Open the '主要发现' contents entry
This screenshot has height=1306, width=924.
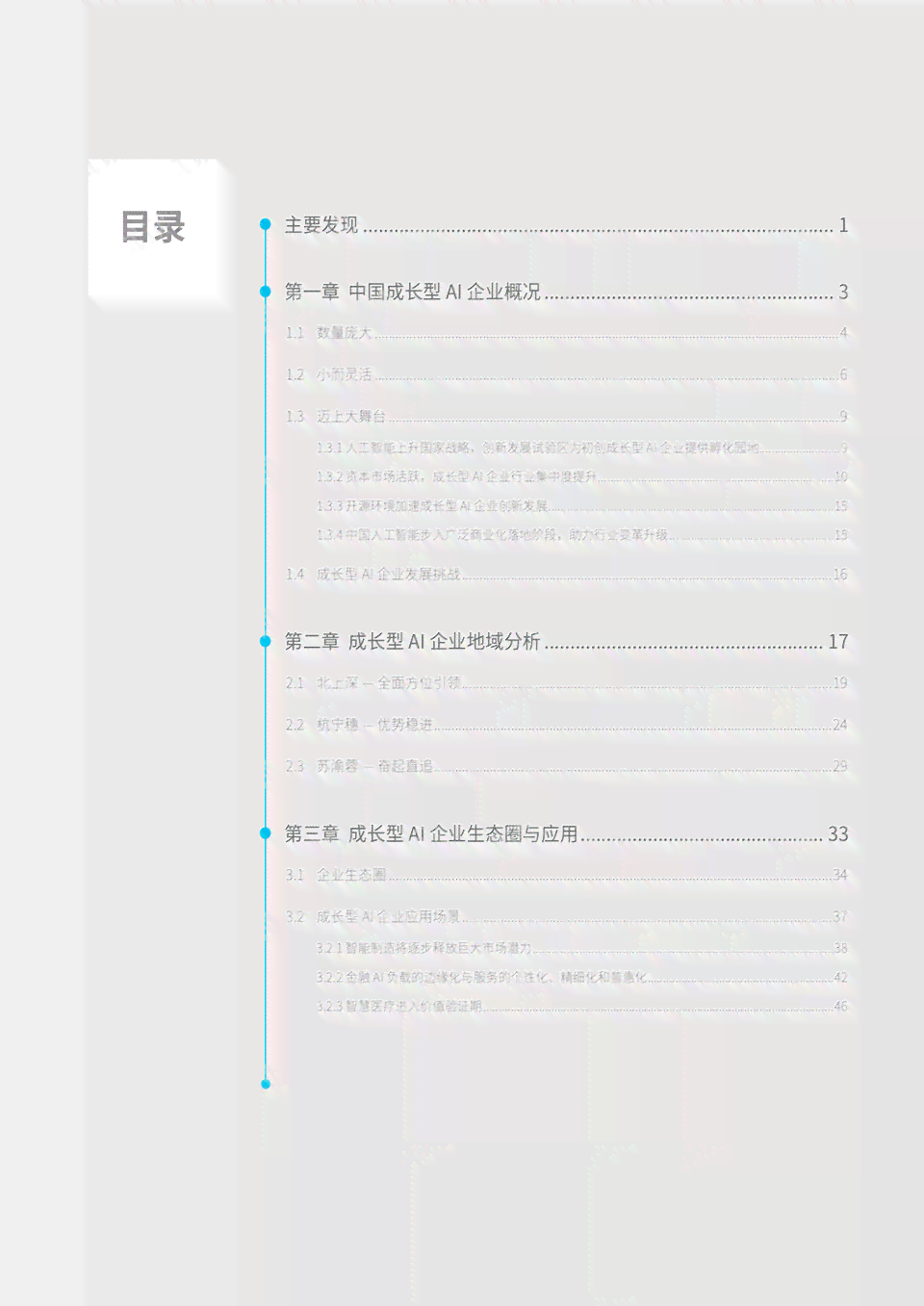coord(566,225)
